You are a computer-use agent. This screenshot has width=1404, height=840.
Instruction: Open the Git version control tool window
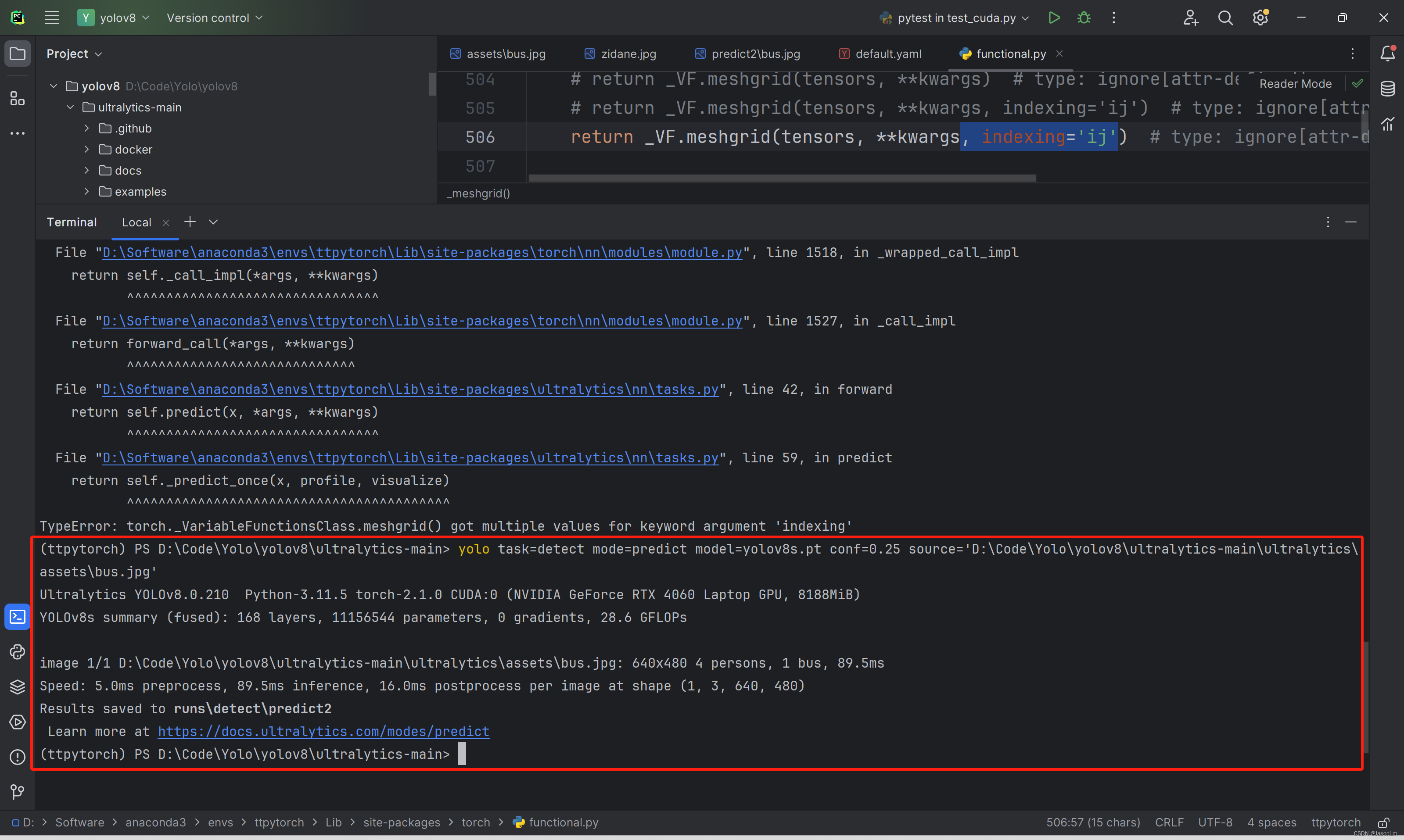click(18, 791)
